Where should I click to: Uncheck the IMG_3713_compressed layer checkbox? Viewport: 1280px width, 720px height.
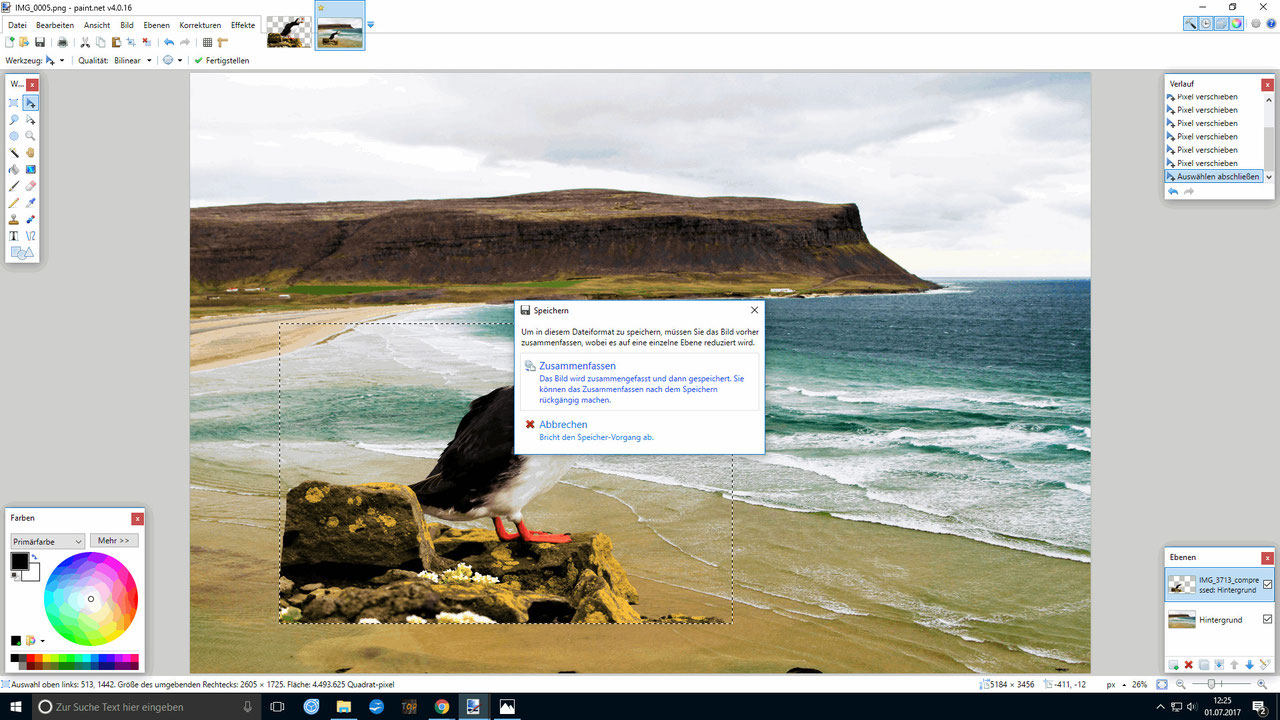tap(1267, 585)
